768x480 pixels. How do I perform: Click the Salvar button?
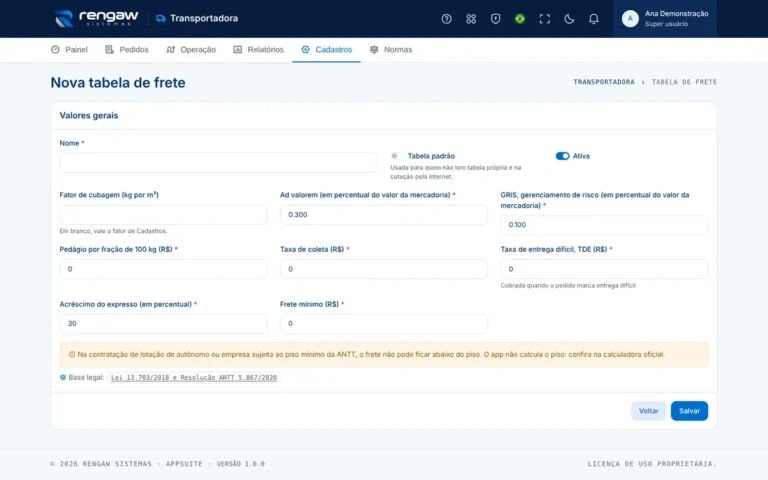(689, 411)
